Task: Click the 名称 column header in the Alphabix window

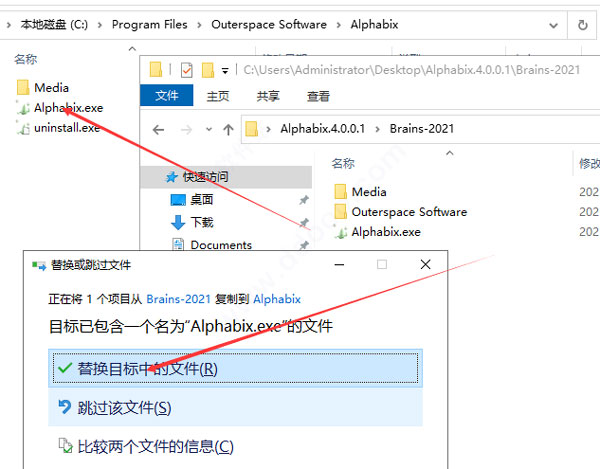Action: (x=26, y=59)
